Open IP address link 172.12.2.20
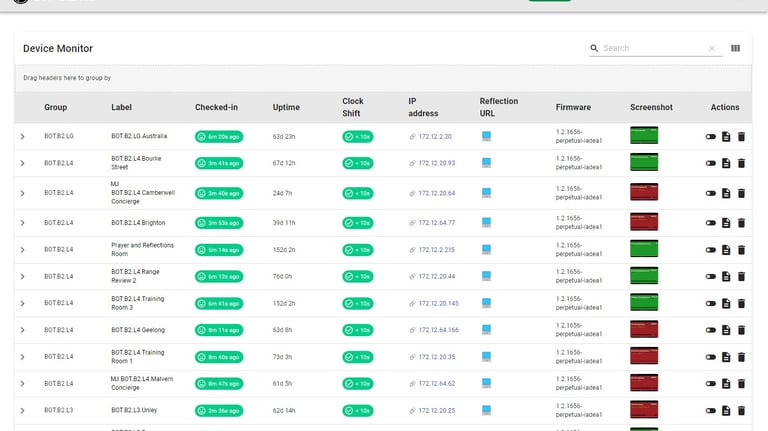 tap(435, 137)
